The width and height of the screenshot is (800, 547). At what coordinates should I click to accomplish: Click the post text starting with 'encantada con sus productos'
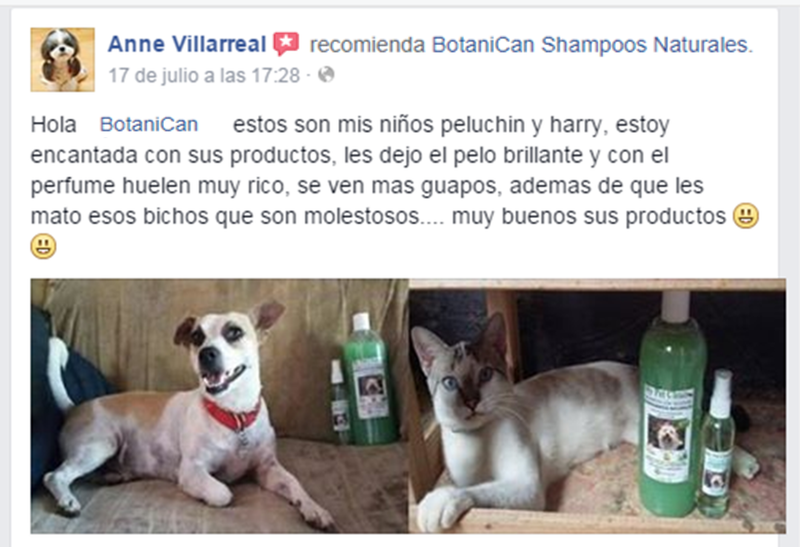(x=349, y=155)
